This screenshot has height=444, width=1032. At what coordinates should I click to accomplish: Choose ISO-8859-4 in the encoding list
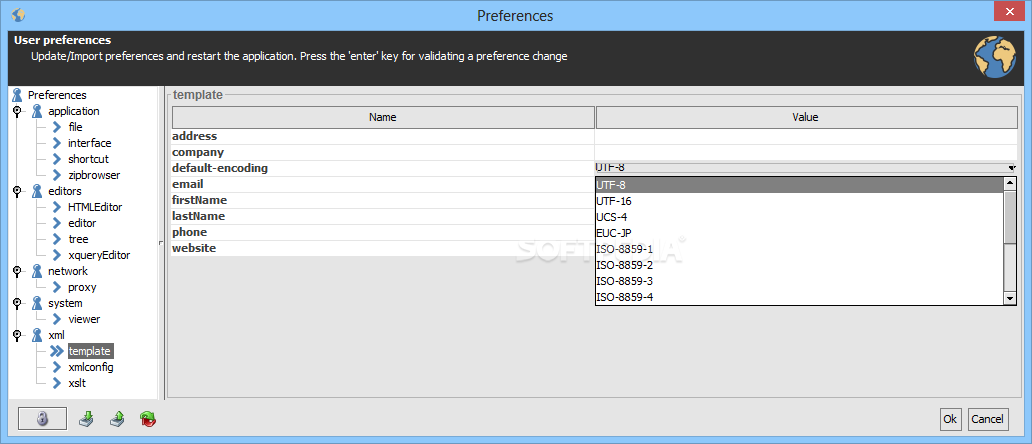pyautogui.click(x=800, y=297)
